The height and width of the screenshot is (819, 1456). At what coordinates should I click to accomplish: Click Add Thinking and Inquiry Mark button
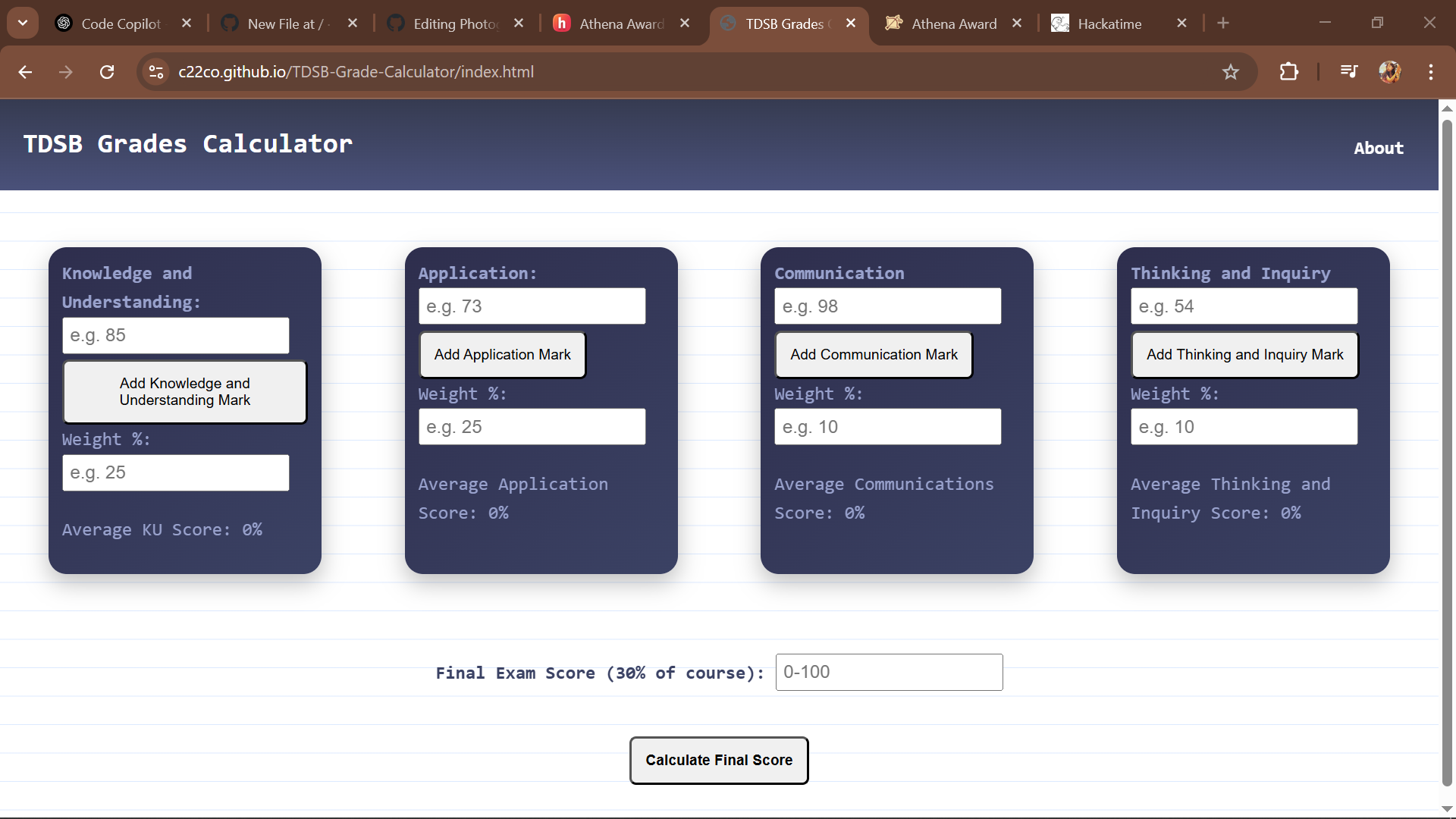tap(1244, 355)
